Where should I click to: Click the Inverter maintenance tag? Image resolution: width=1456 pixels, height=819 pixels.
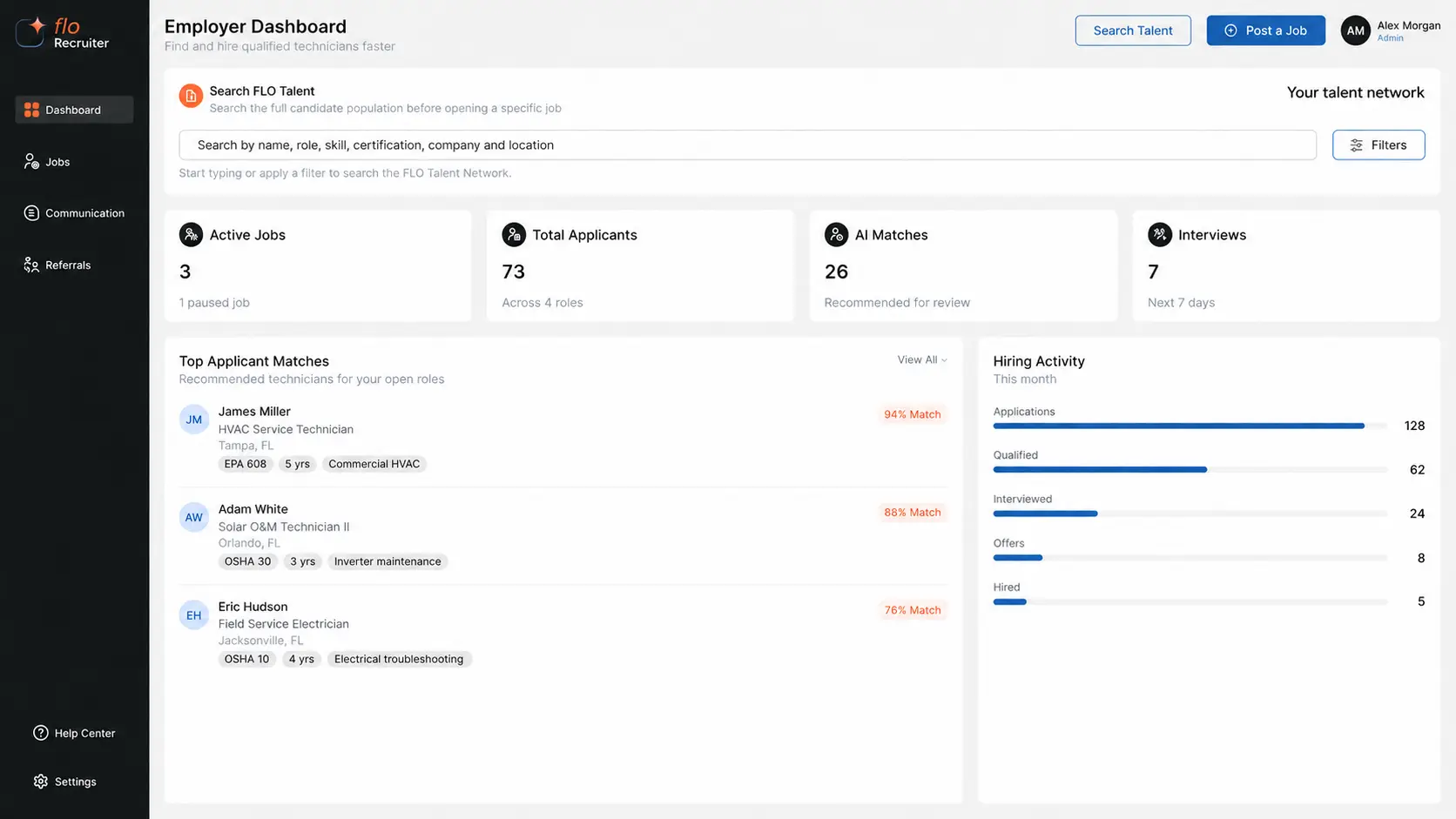(x=388, y=561)
